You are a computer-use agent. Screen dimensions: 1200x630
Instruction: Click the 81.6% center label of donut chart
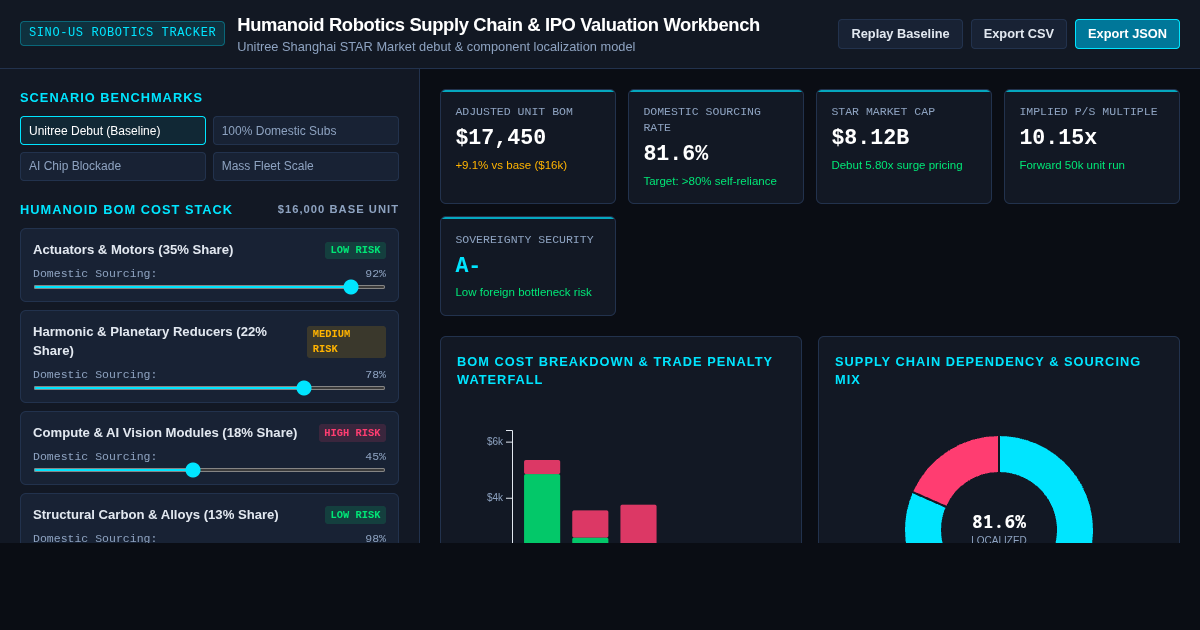(999, 522)
